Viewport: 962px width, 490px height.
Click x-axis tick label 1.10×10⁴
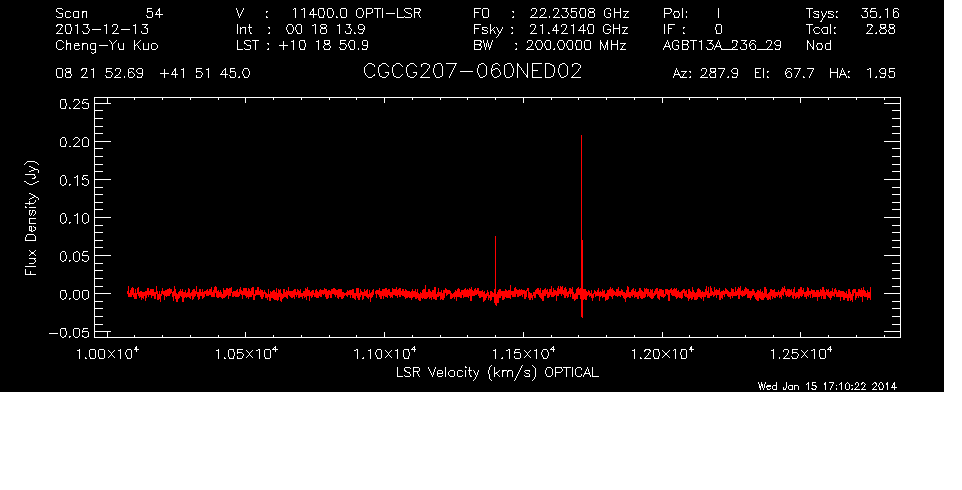[385, 353]
